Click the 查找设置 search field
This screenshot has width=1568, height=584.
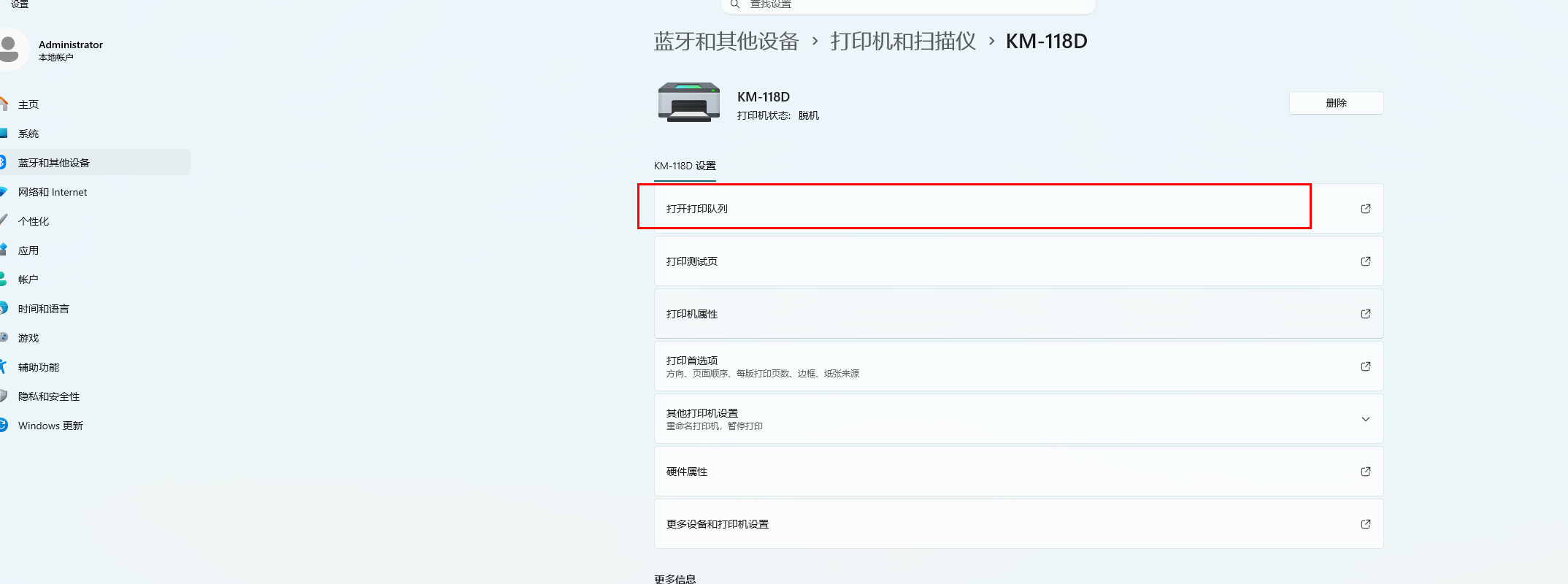[909, 5]
